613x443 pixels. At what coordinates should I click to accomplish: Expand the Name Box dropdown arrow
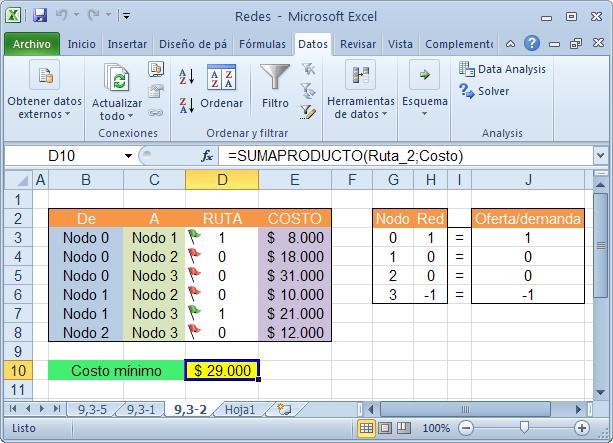point(129,156)
